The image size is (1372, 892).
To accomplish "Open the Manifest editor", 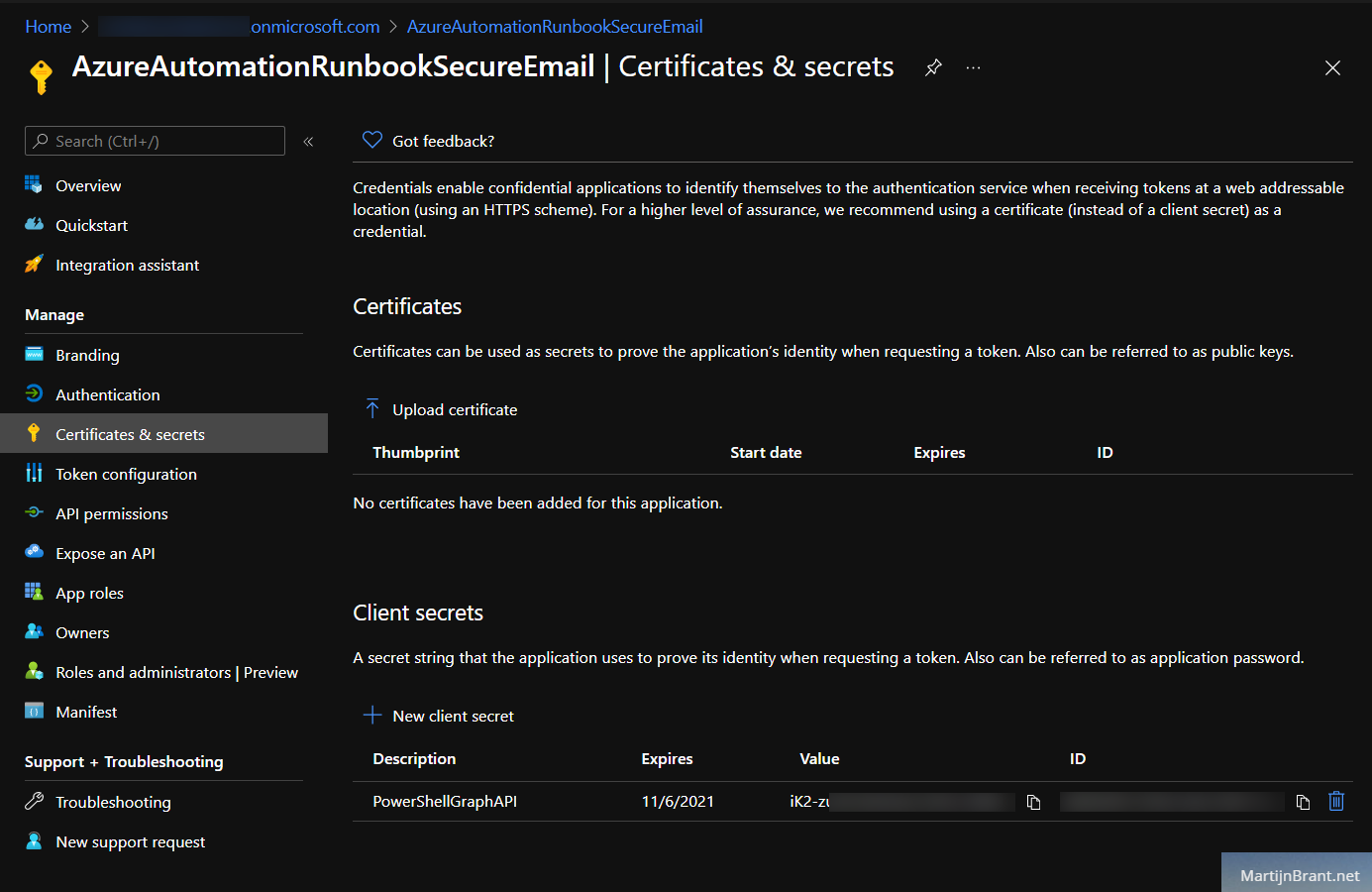I will tap(86, 712).
